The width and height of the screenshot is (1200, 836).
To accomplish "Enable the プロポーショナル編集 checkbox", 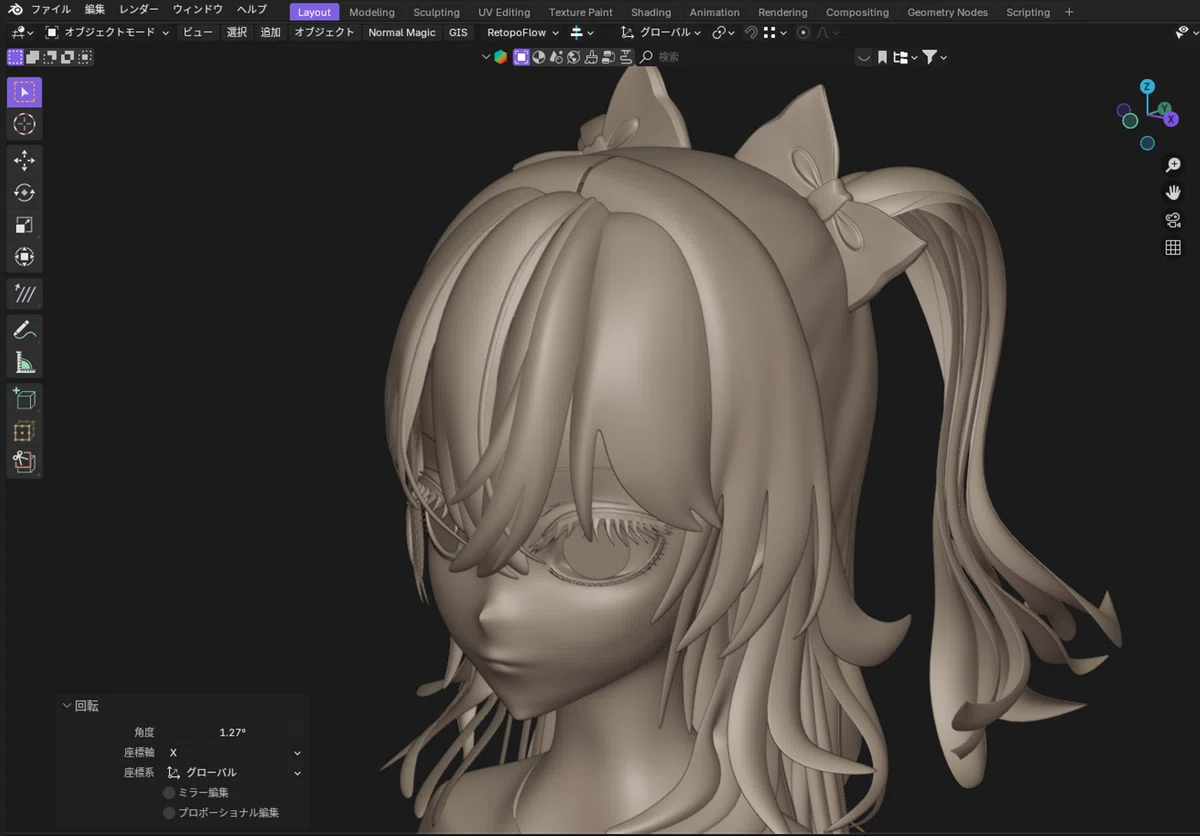I will pyautogui.click(x=169, y=813).
